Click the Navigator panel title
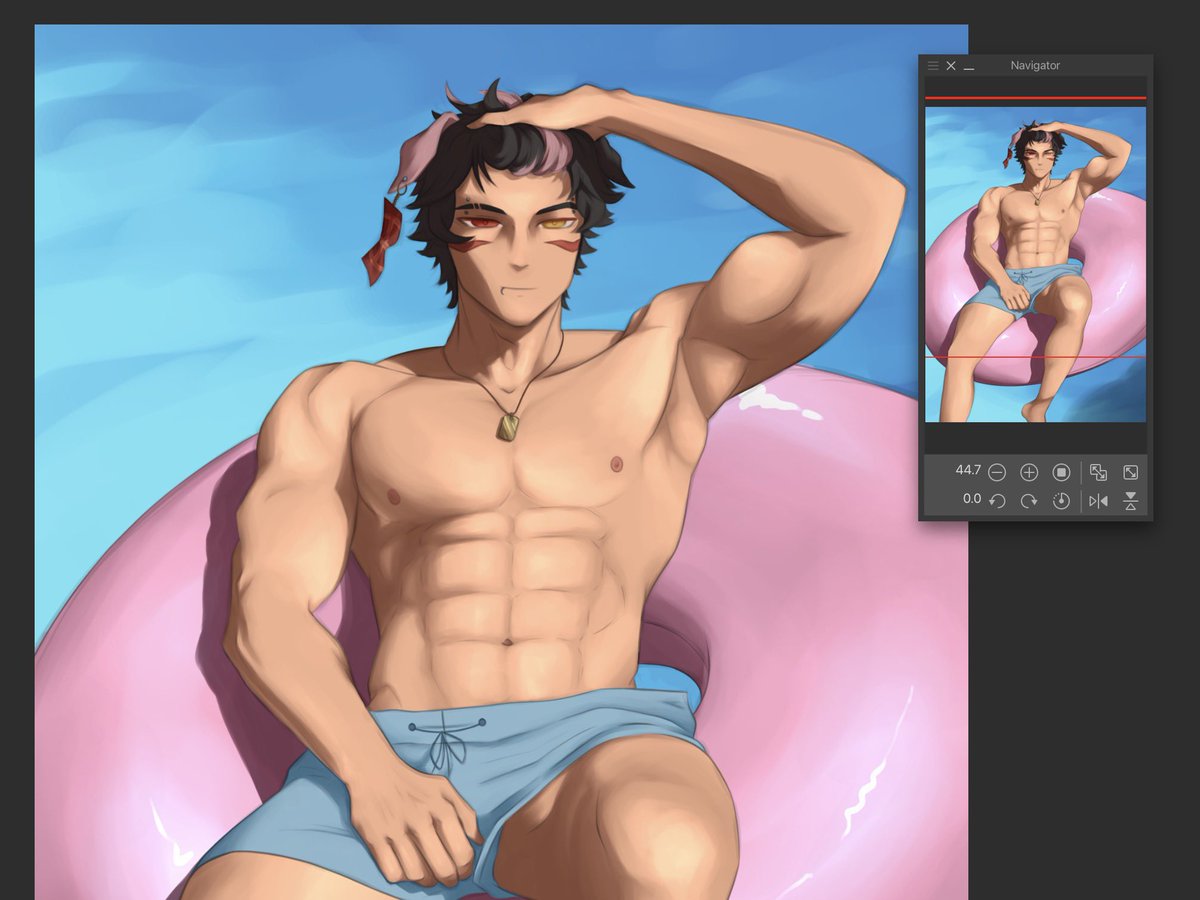 tap(1035, 65)
